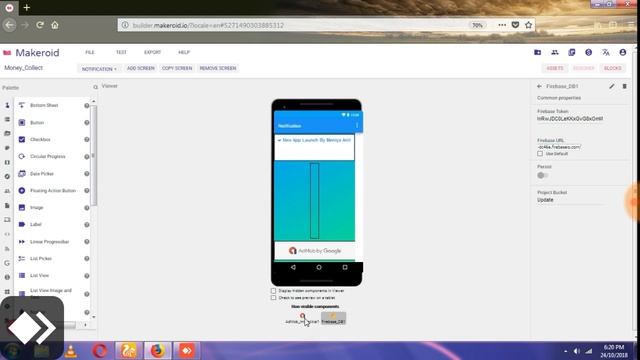This screenshot has height=360, width=640.
Task: Delete Firebase_DB1 with the trash icon
Action: point(624,86)
